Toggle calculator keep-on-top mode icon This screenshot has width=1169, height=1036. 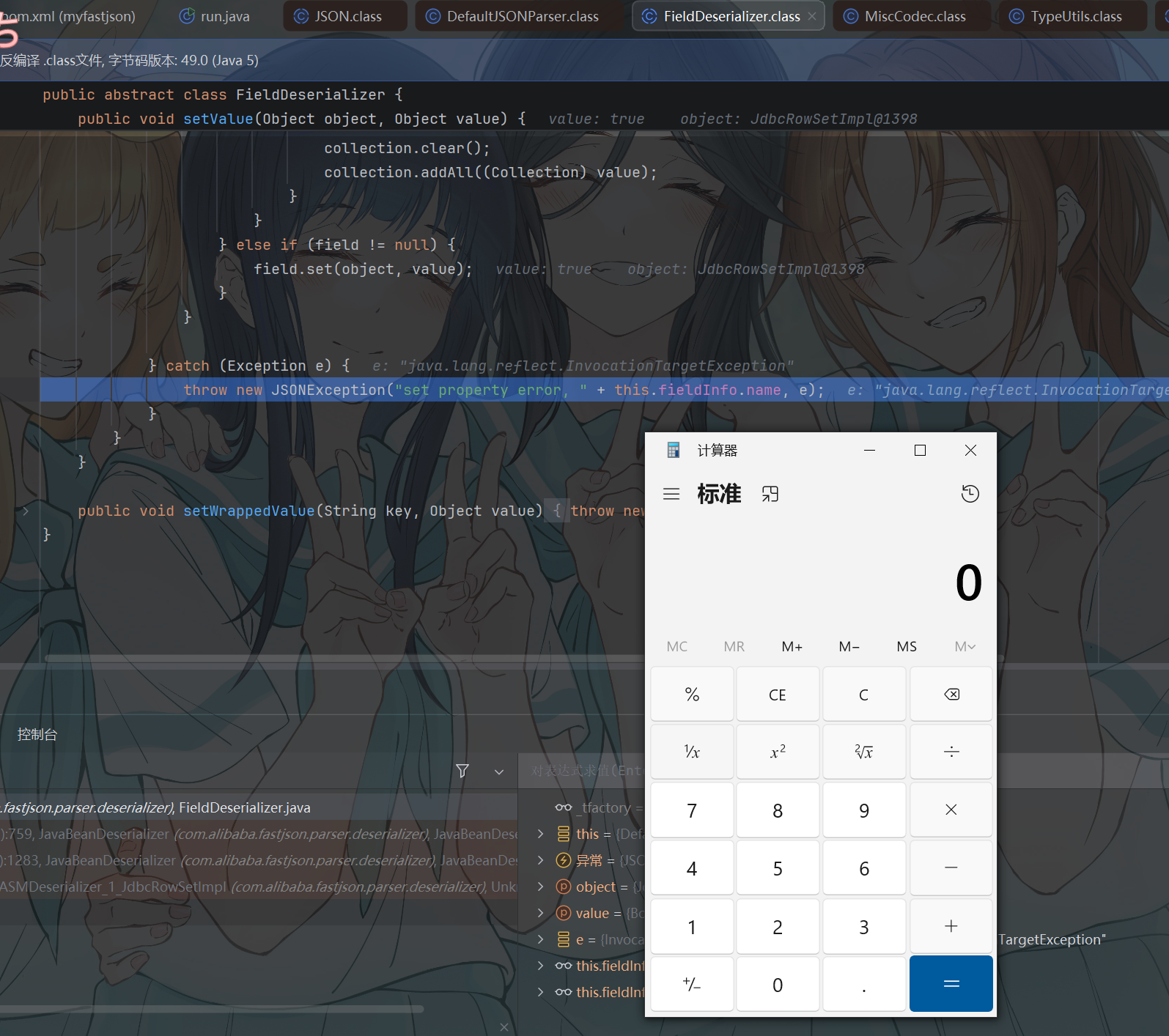(770, 494)
